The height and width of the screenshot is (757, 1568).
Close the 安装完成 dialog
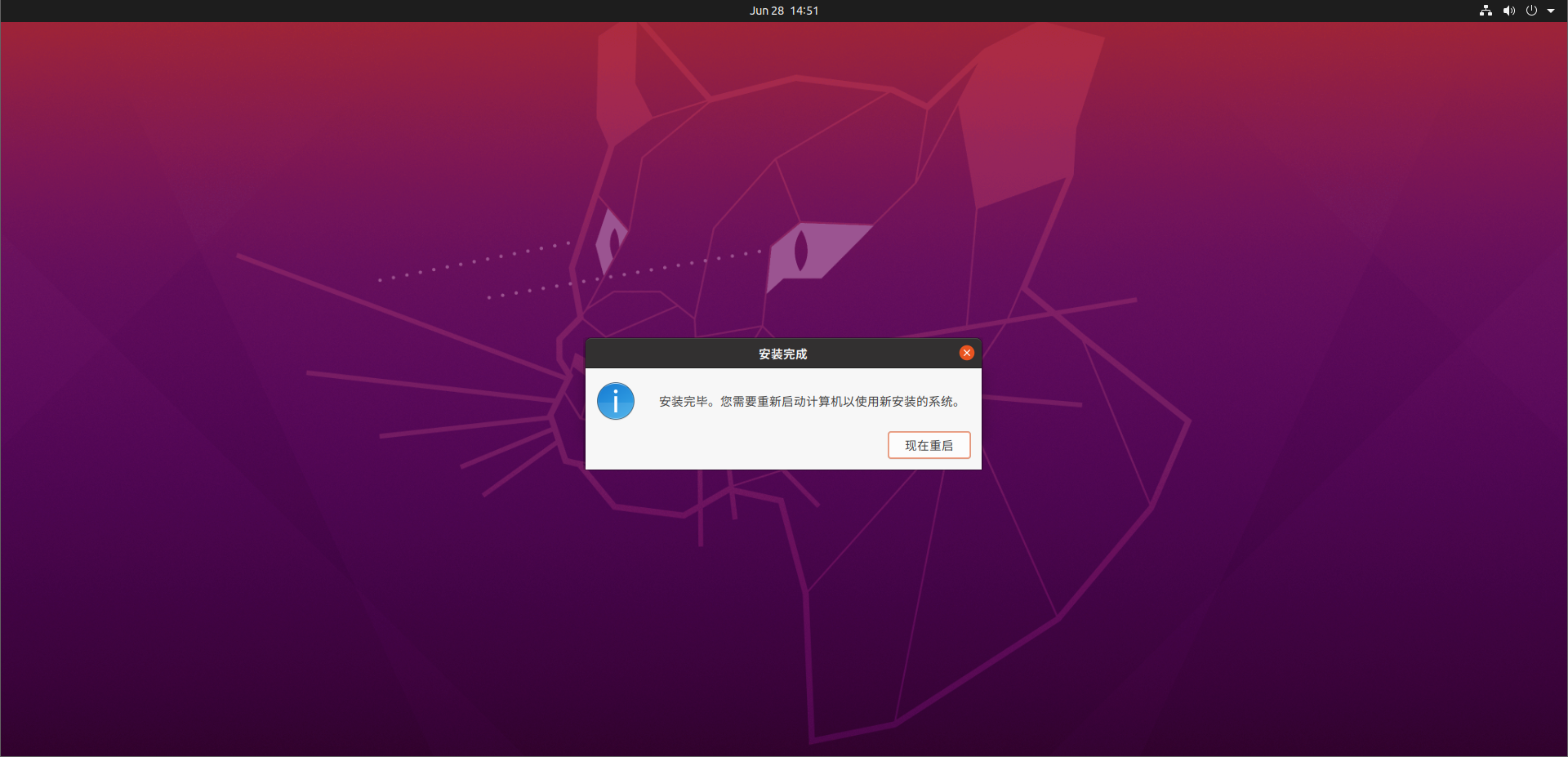[966, 353]
